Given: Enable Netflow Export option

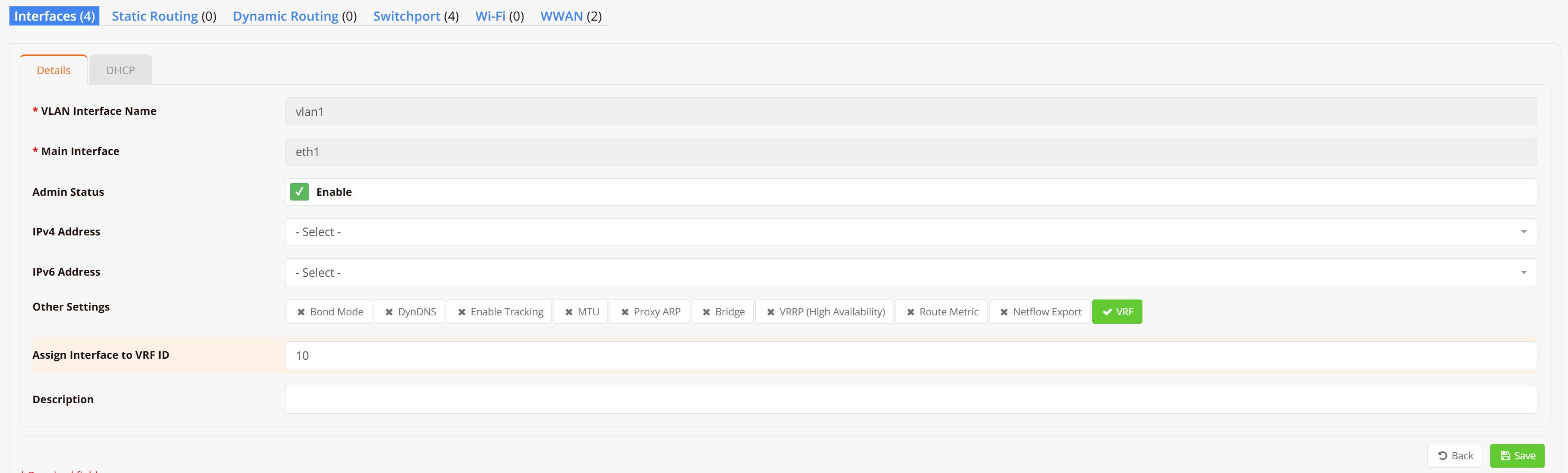Looking at the screenshot, I should coord(1040,312).
